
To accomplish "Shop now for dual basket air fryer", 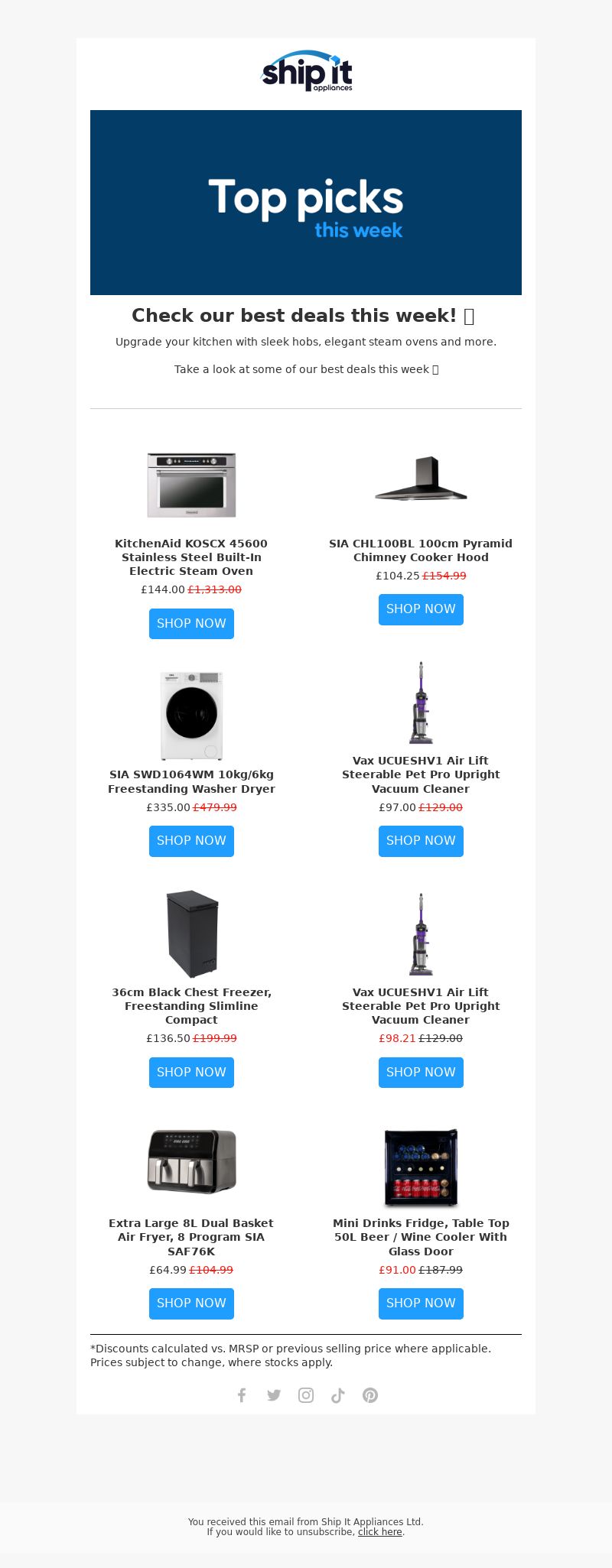I will point(191,1303).
